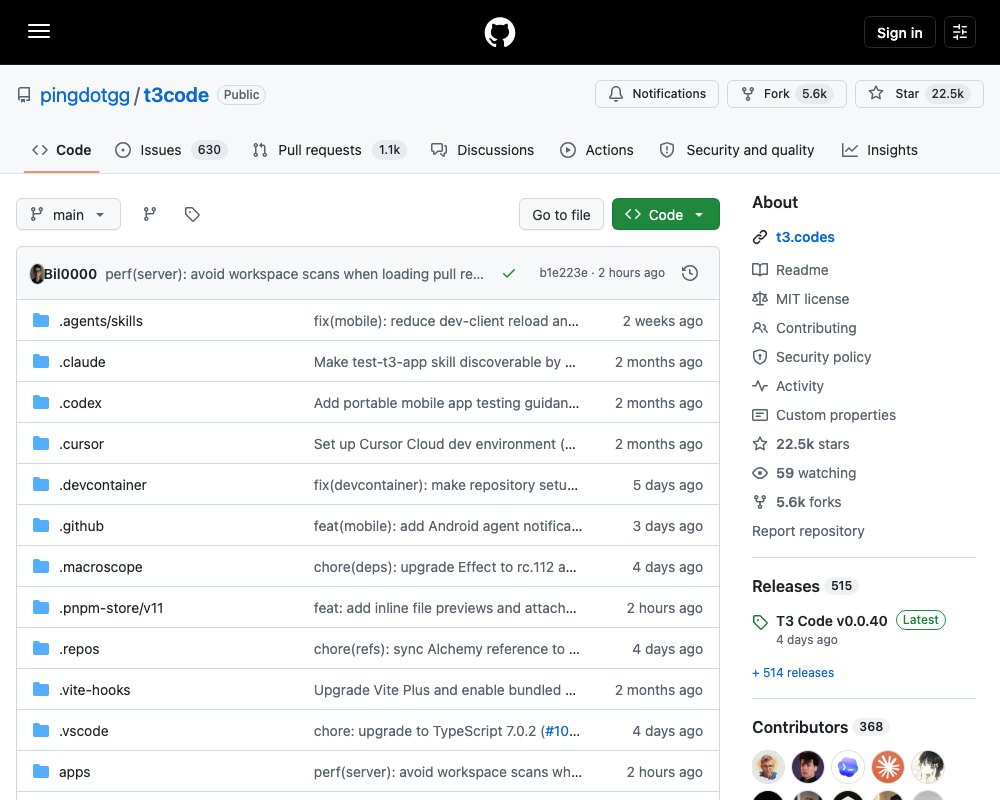1000x800 pixels.
Task: Open the Actions tab
Action: (x=597, y=150)
